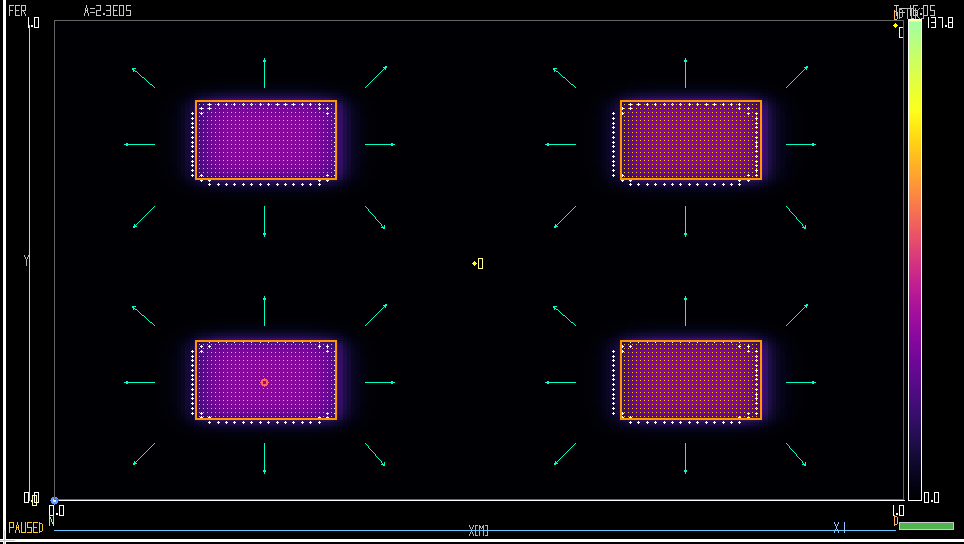Click the Y vertical axis label
Screen dimensions: 964x544
[26, 261]
